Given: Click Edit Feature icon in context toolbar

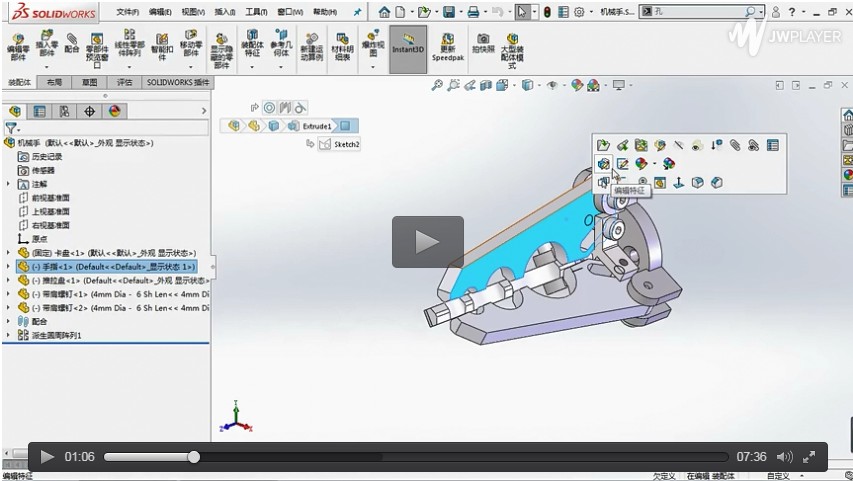Looking at the screenshot, I should pyautogui.click(x=604, y=164).
